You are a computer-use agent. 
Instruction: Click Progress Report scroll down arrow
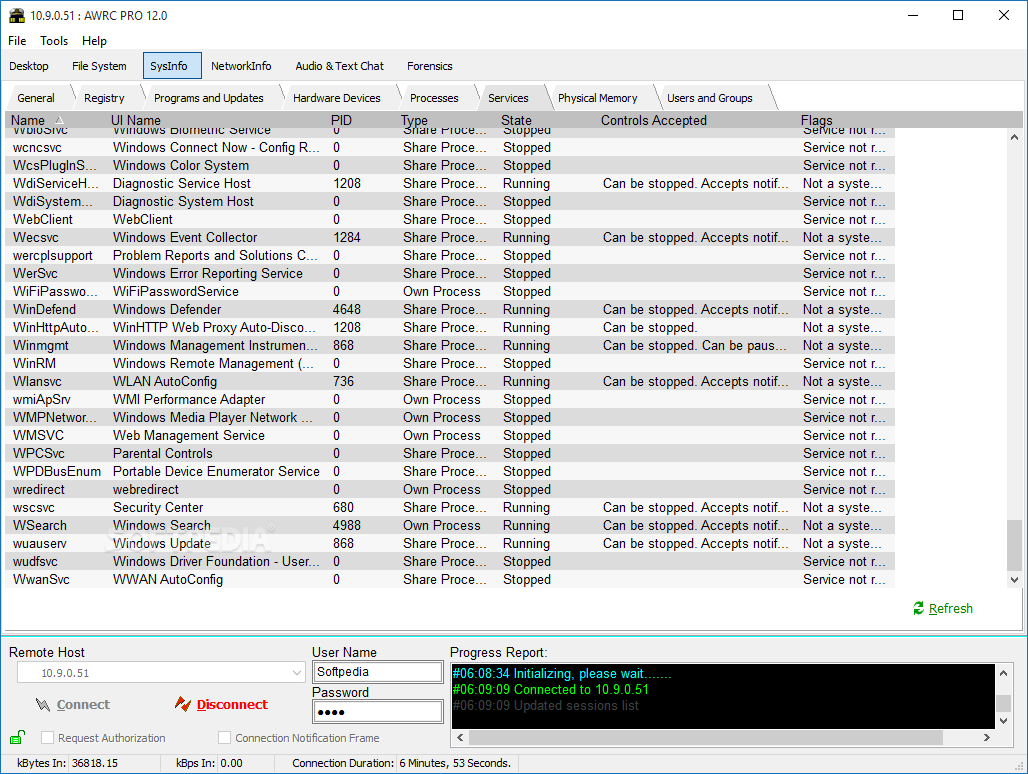coord(1003,721)
